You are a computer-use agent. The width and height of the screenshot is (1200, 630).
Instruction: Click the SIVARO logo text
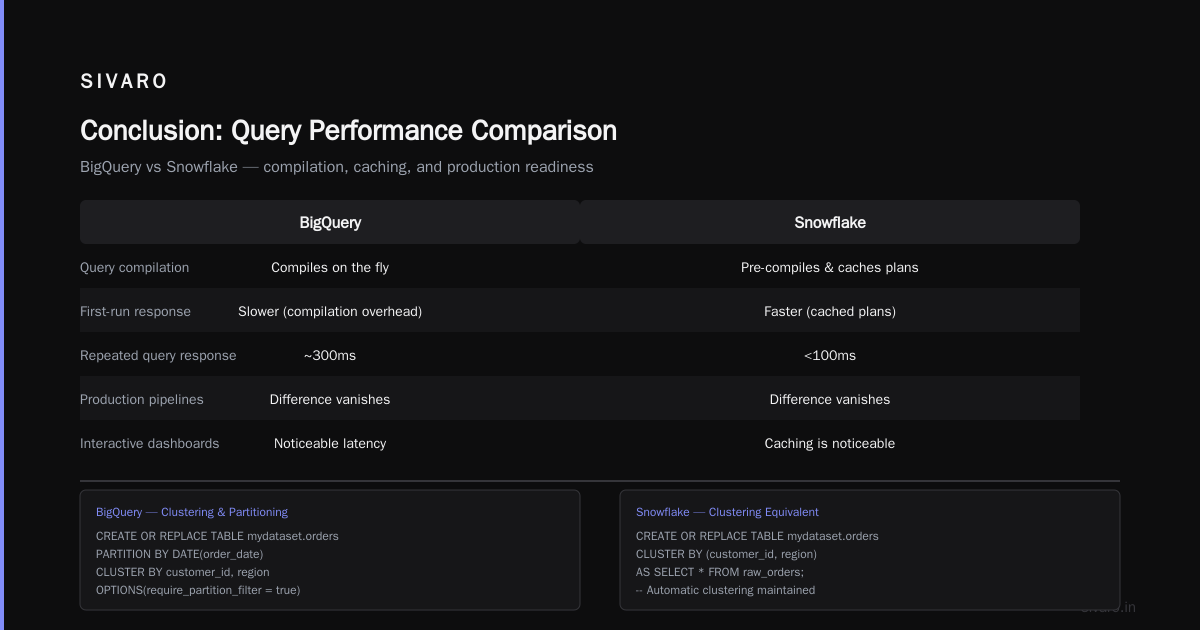(124, 82)
